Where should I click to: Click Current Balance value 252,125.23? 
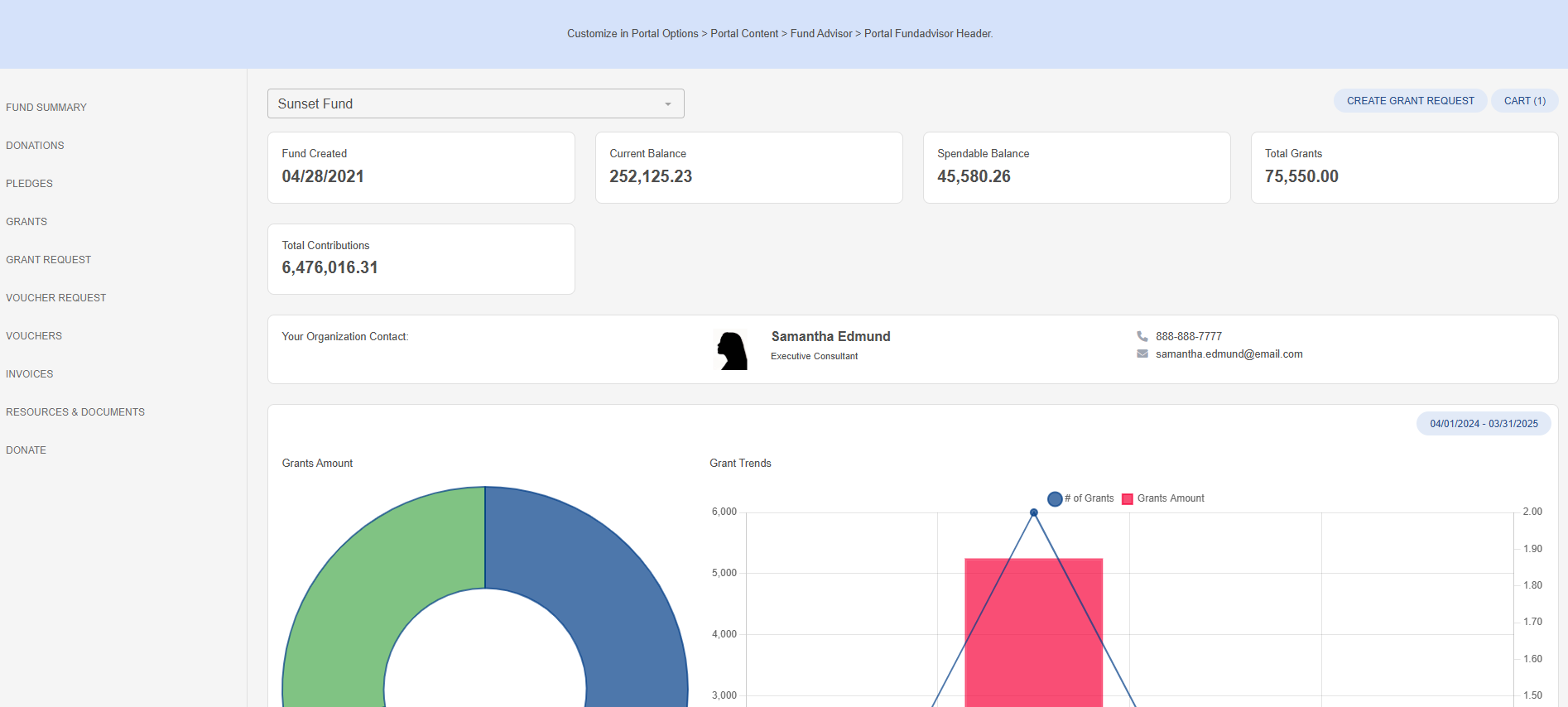click(x=651, y=176)
